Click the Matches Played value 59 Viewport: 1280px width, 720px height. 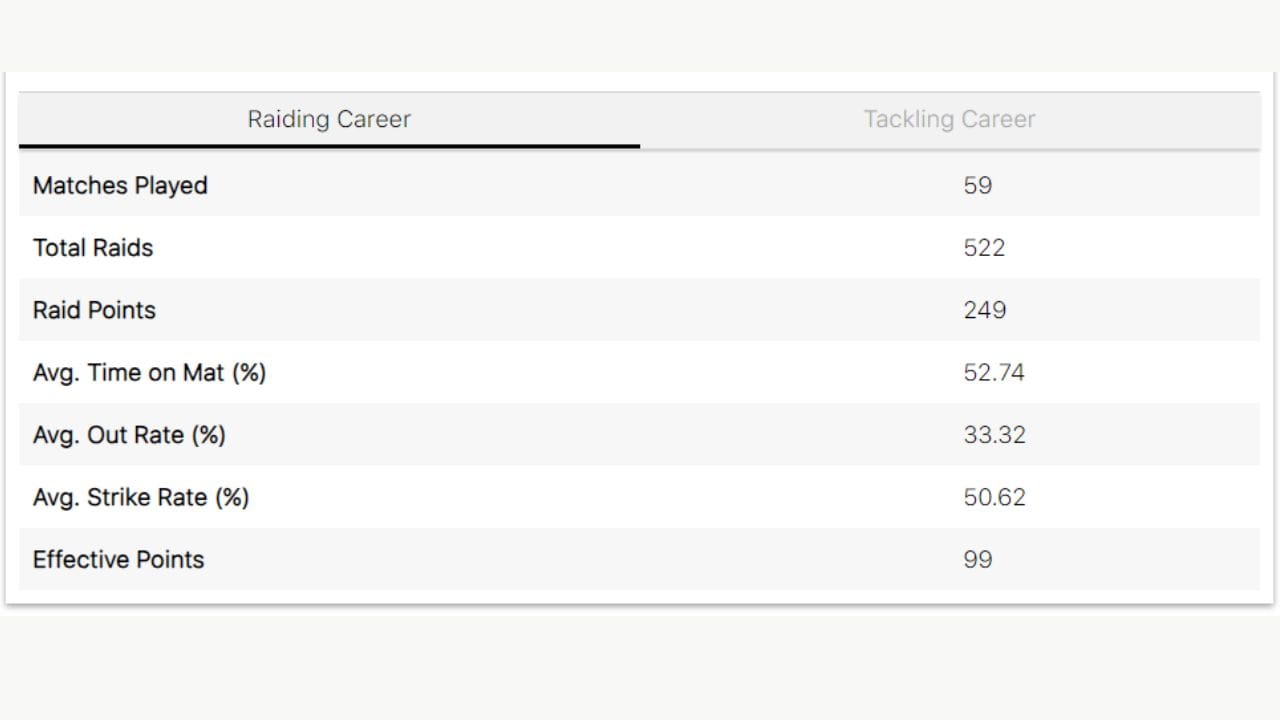978,186
